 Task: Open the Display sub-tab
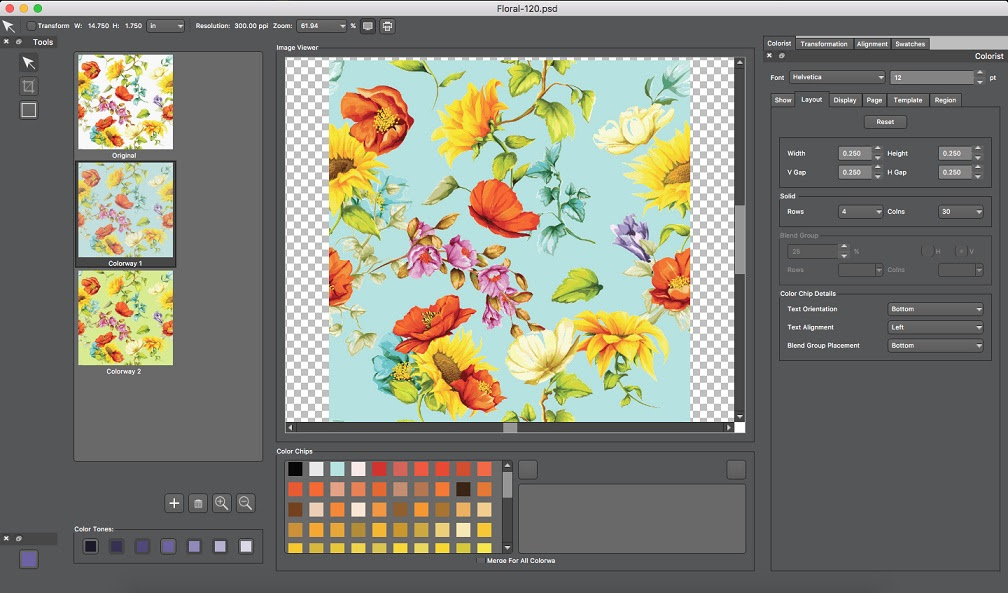point(845,100)
